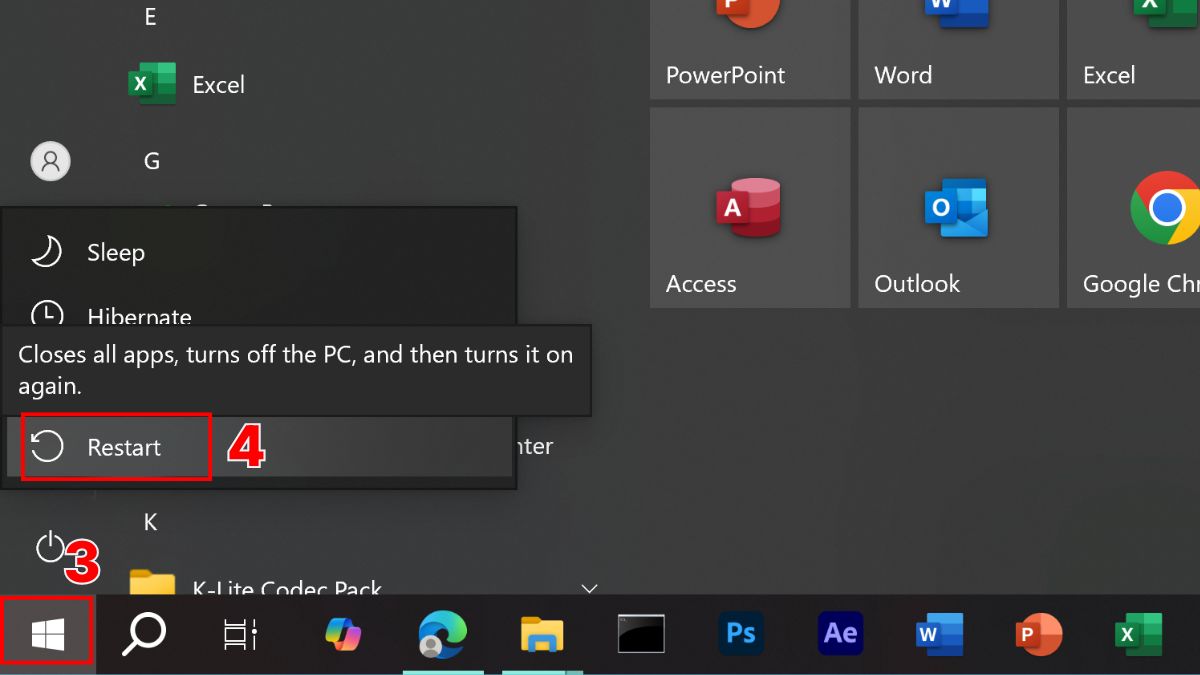Open Word from the taskbar
The image size is (1200, 675).
939,634
